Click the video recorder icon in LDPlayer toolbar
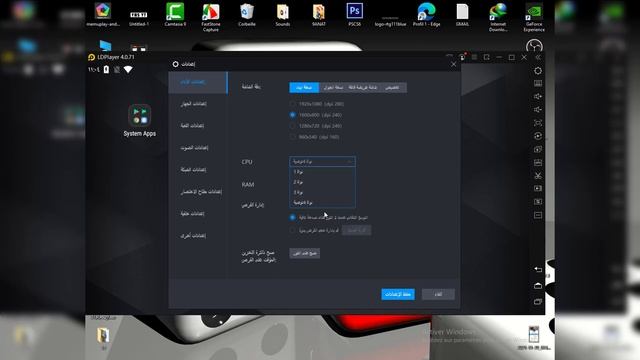 point(538,189)
